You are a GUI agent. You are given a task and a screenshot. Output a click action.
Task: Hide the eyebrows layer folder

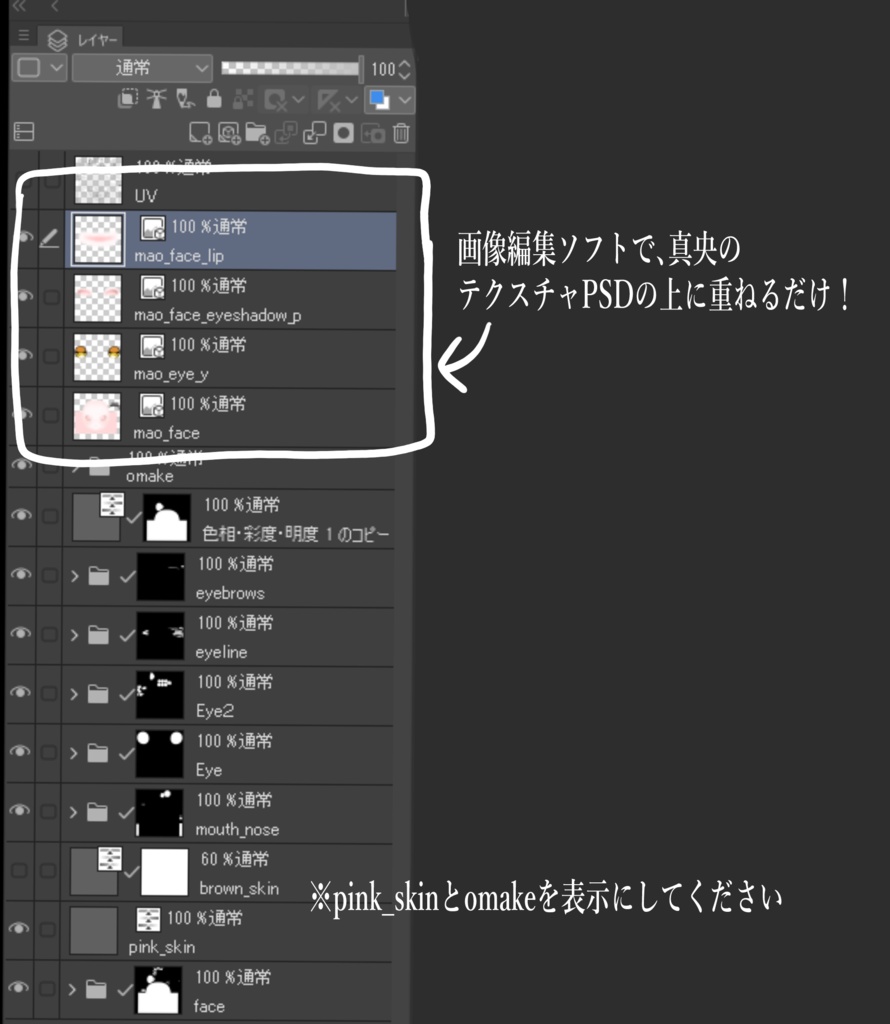click(22, 575)
